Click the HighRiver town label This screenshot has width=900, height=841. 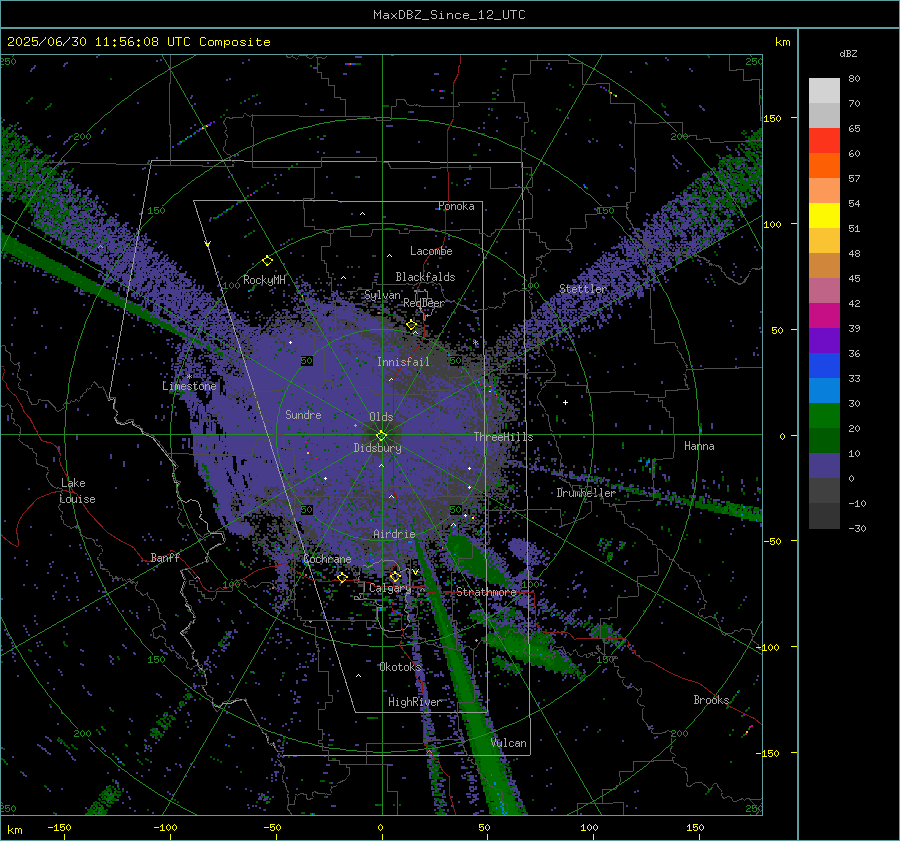[x=414, y=702]
